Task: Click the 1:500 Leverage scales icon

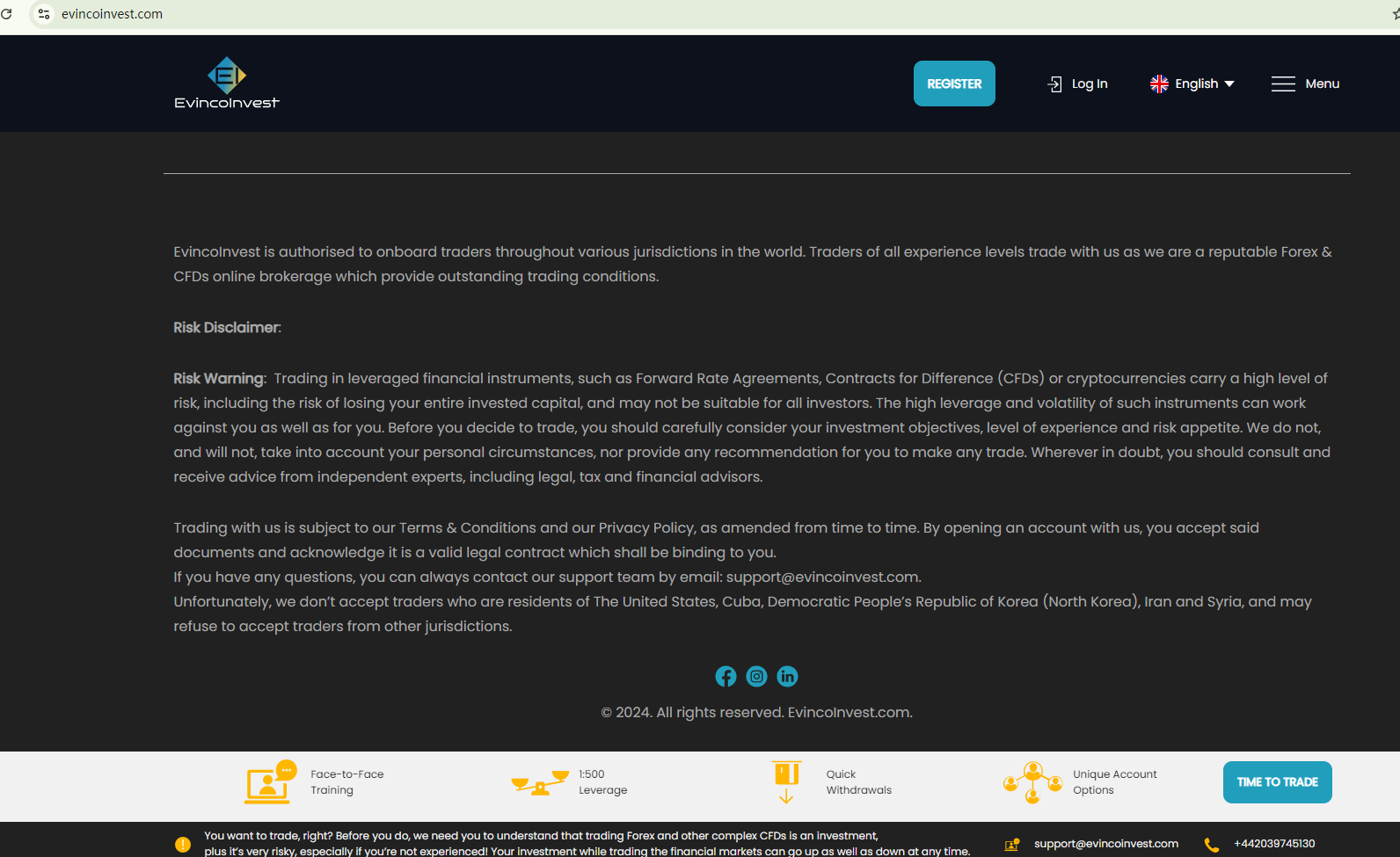Action: coord(540,782)
